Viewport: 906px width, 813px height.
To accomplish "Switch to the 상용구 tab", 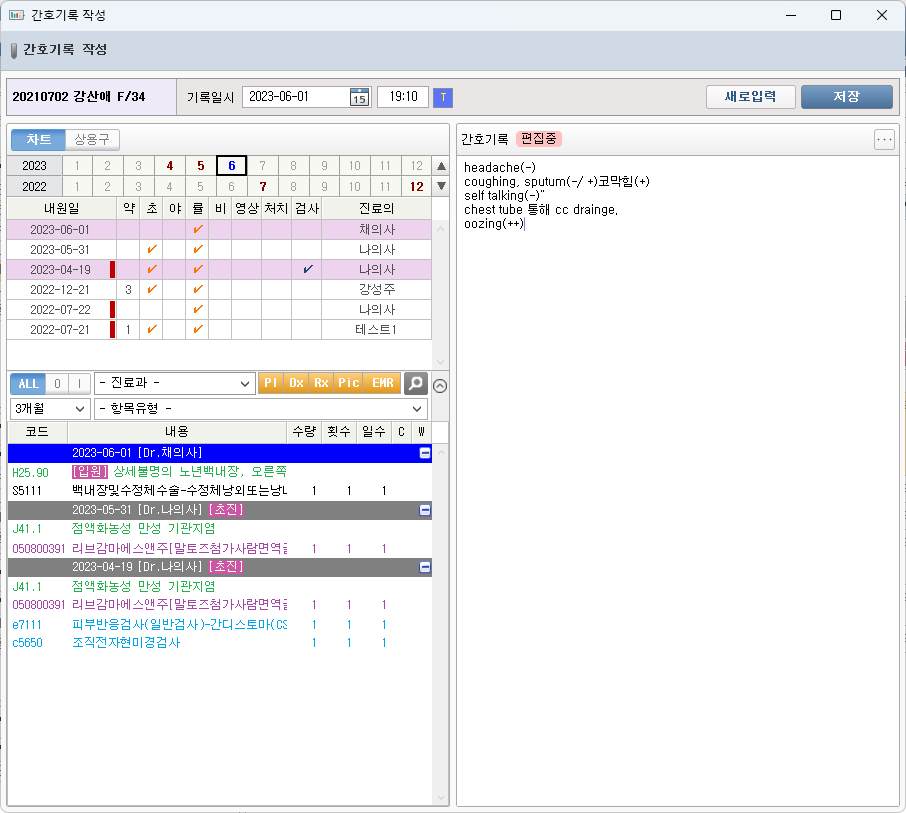I will pos(92,139).
